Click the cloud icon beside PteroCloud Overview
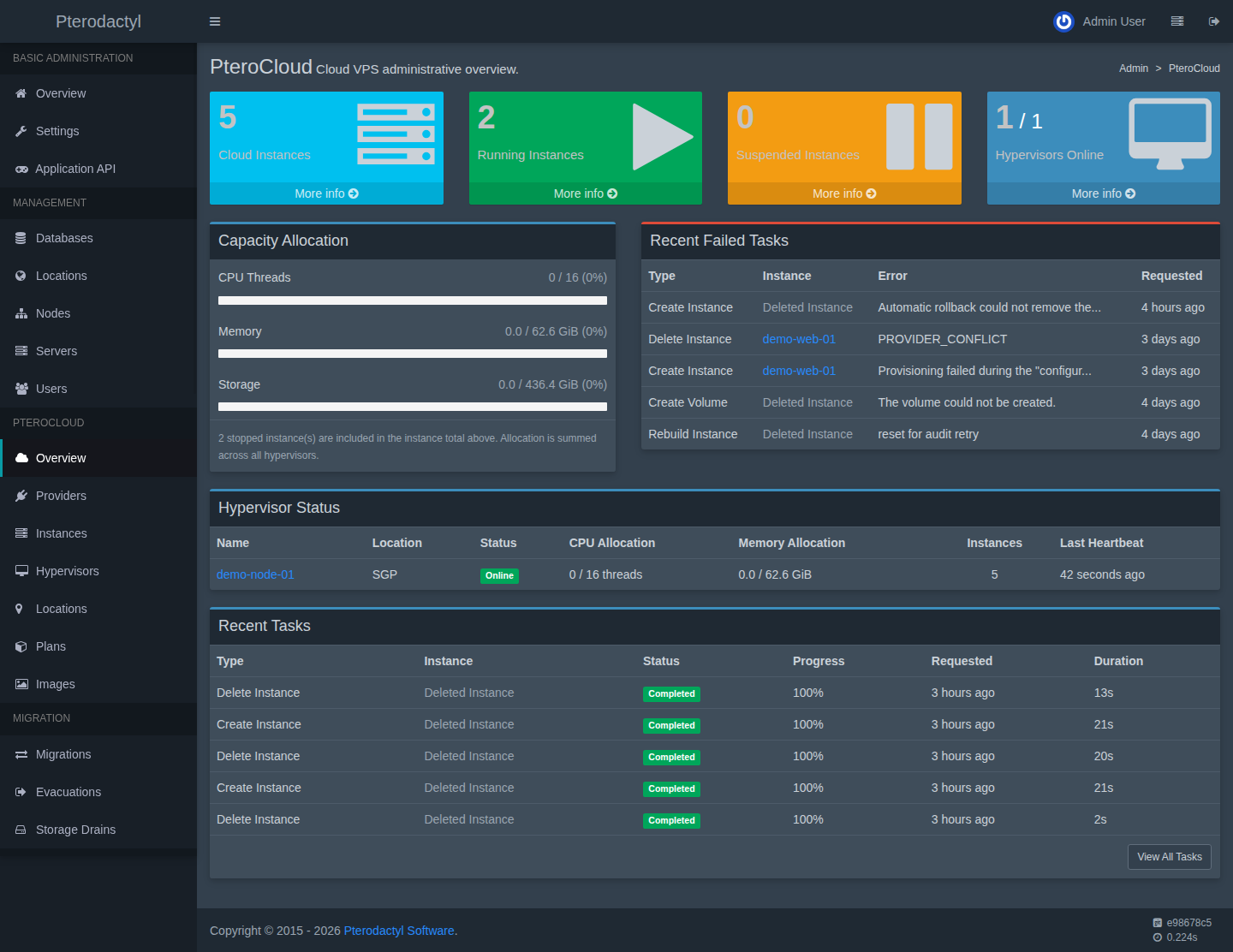This screenshot has height=952, width=1233. [x=21, y=458]
